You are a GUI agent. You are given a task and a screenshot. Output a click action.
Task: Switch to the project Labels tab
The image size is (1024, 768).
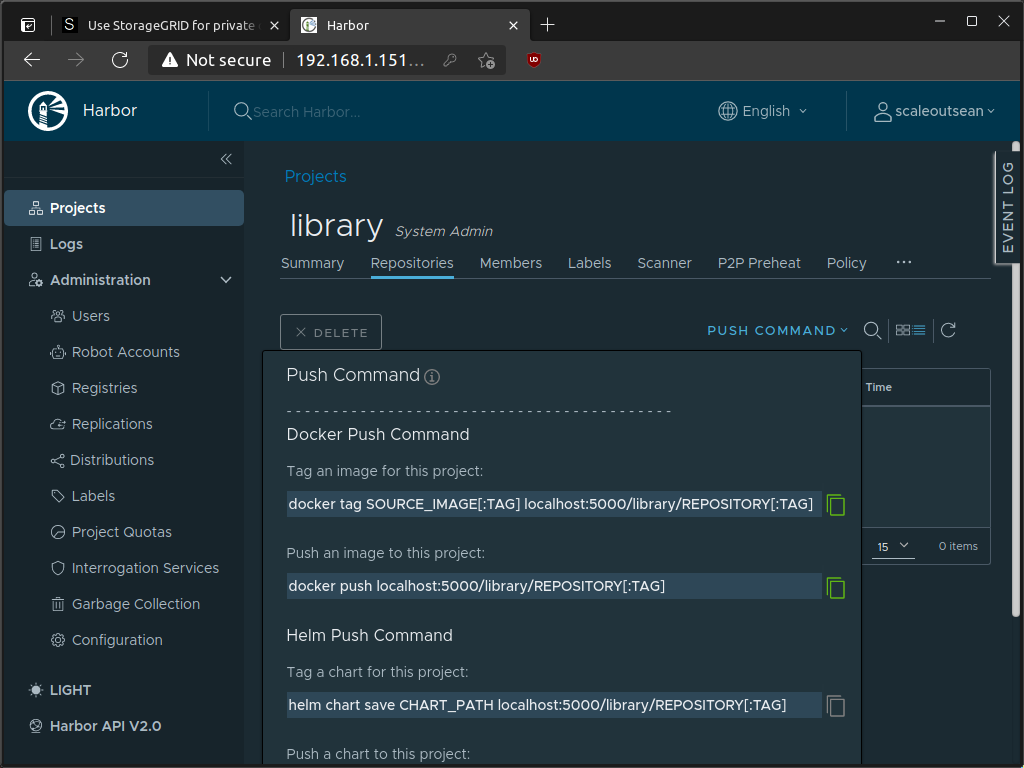pyautogui.click(x=590, y=263)
